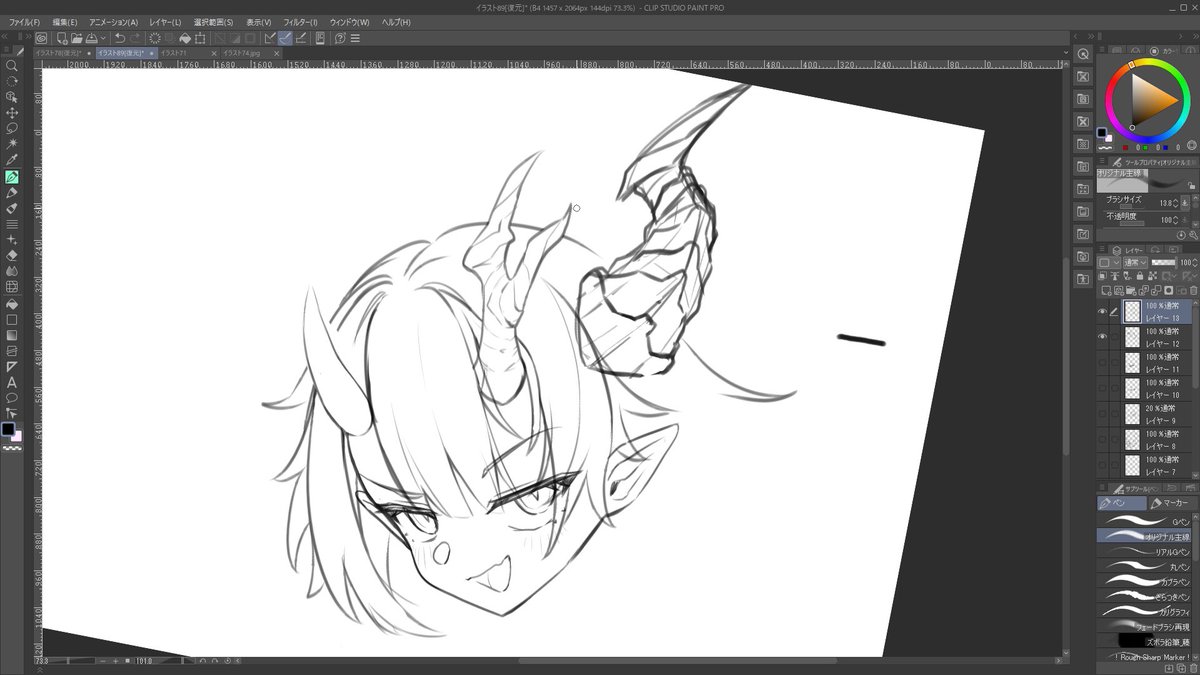This screenshot has width=1200, height=675.
Task: Show レイヤー 10 via visibility box
Action: [x=1103, y=389]
